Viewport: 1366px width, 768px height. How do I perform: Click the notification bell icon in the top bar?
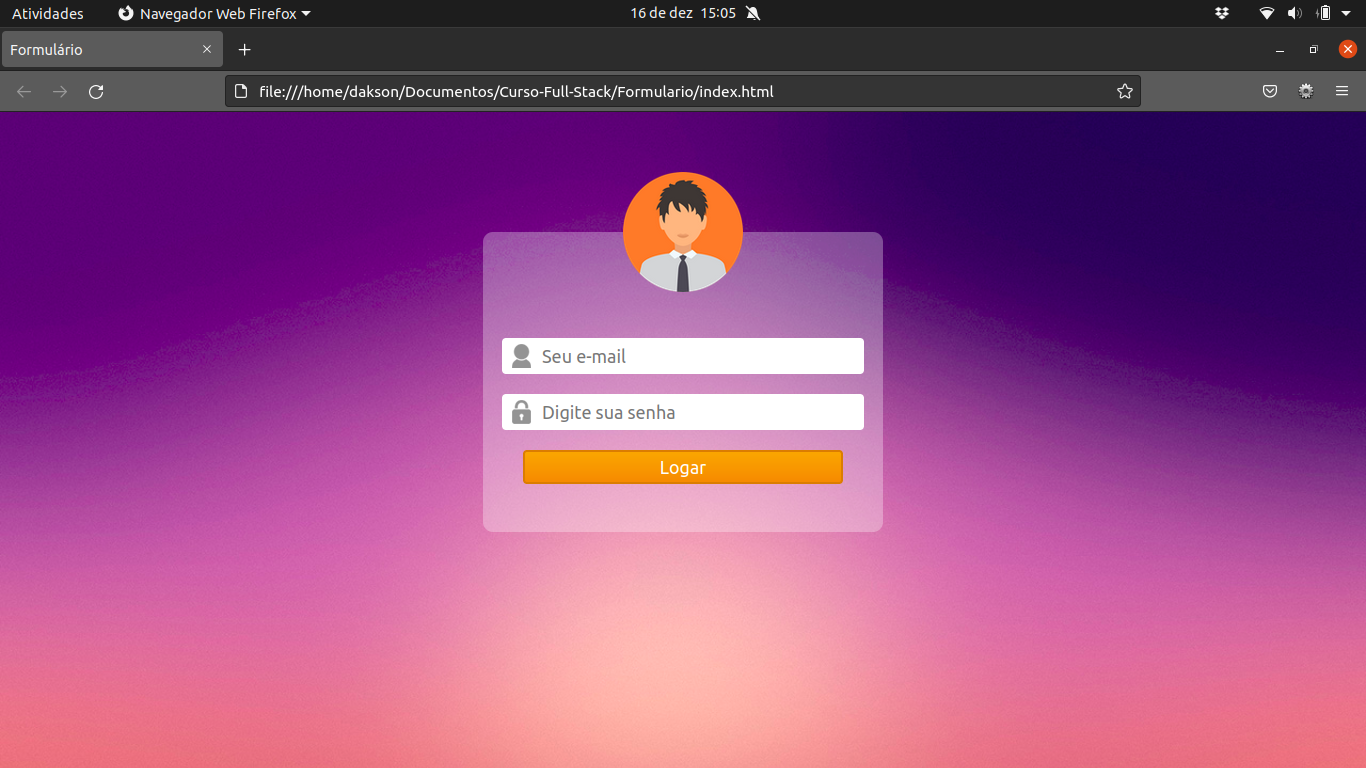[x=752, y=13]
